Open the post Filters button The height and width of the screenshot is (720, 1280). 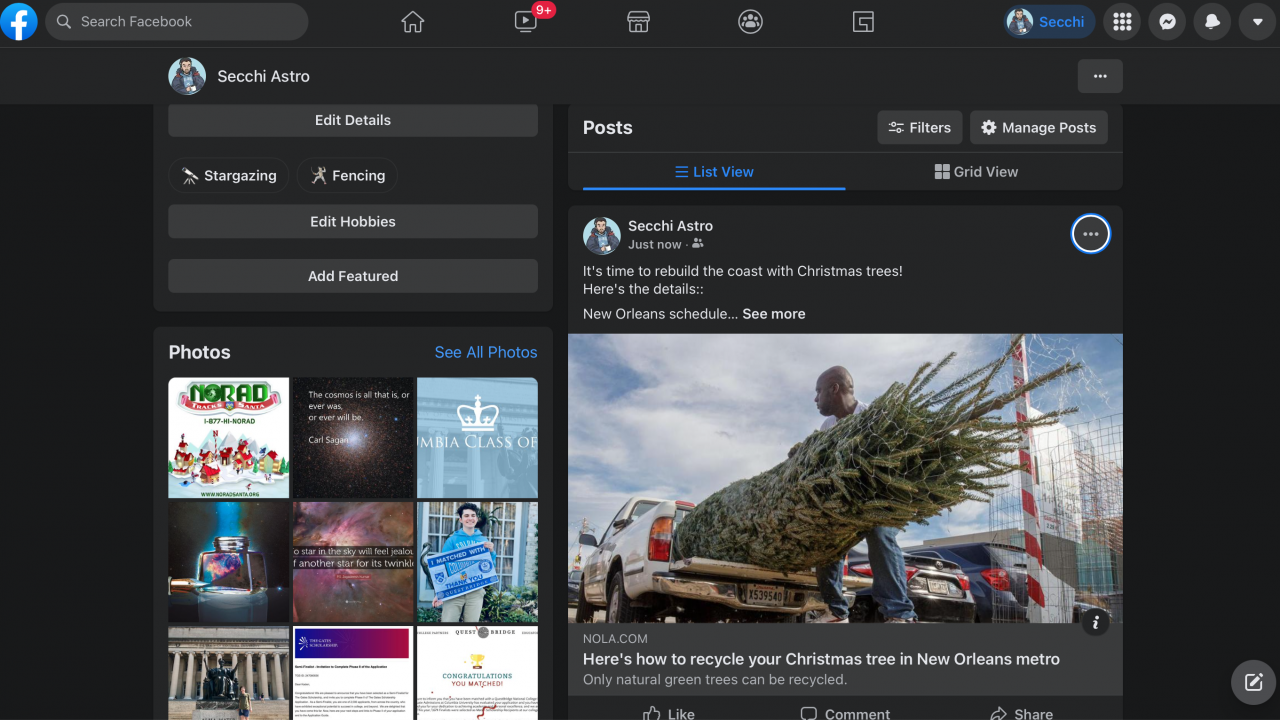click(920, 128)
